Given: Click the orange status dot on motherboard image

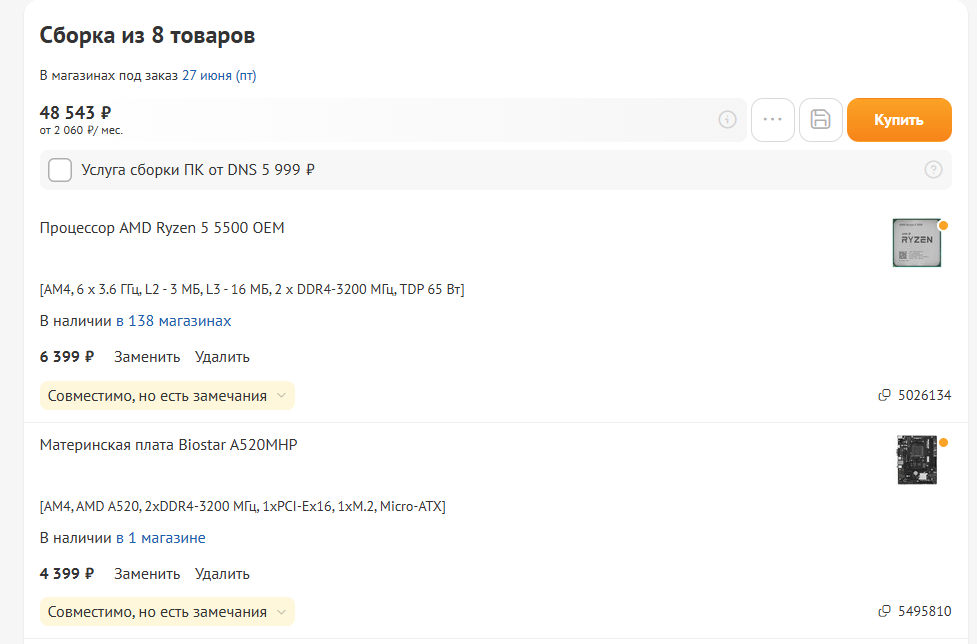Looking at the screenshot, I should (943, 442).
